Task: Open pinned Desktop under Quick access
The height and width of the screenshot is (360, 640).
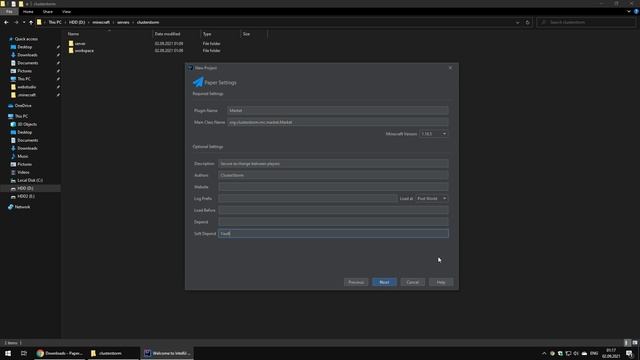Action: [x=24, y=47]
